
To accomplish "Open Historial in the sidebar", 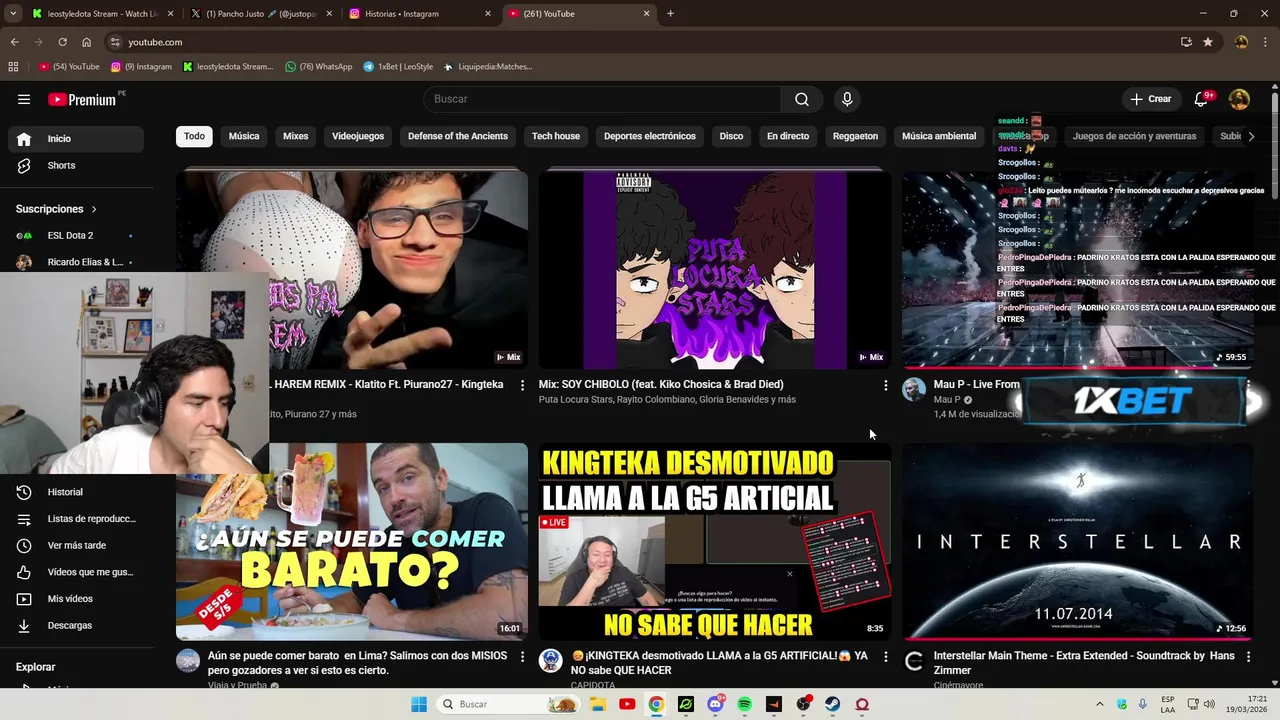I will pos(76,492).
